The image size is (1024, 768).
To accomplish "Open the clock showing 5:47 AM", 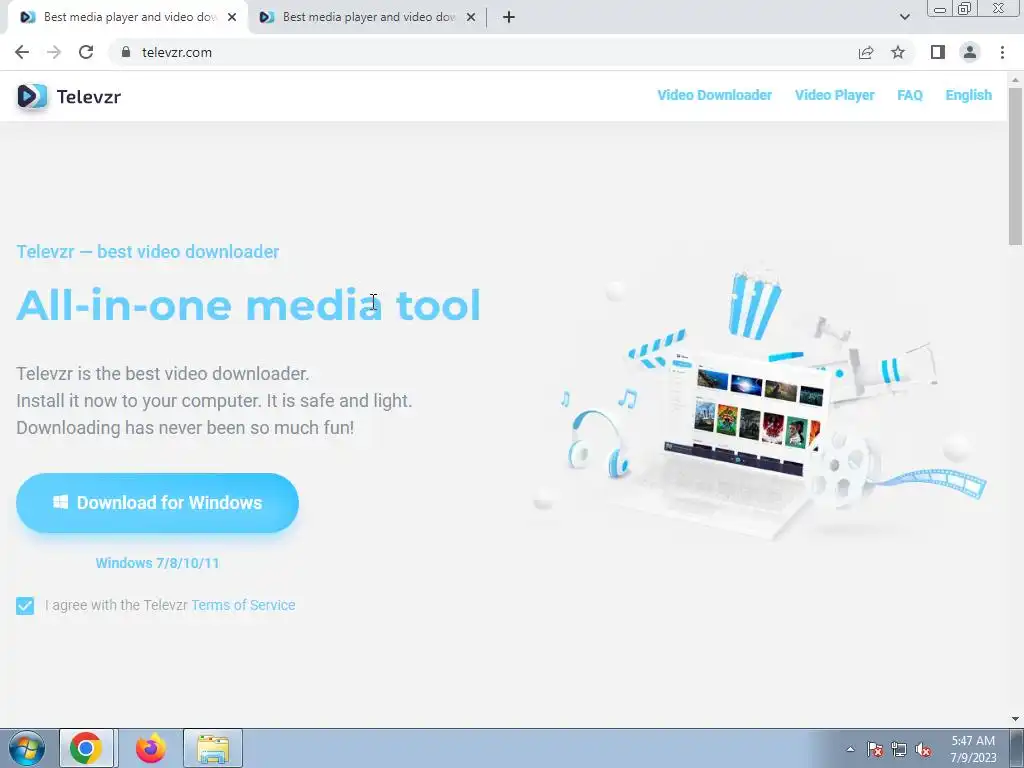I will 973,749.
